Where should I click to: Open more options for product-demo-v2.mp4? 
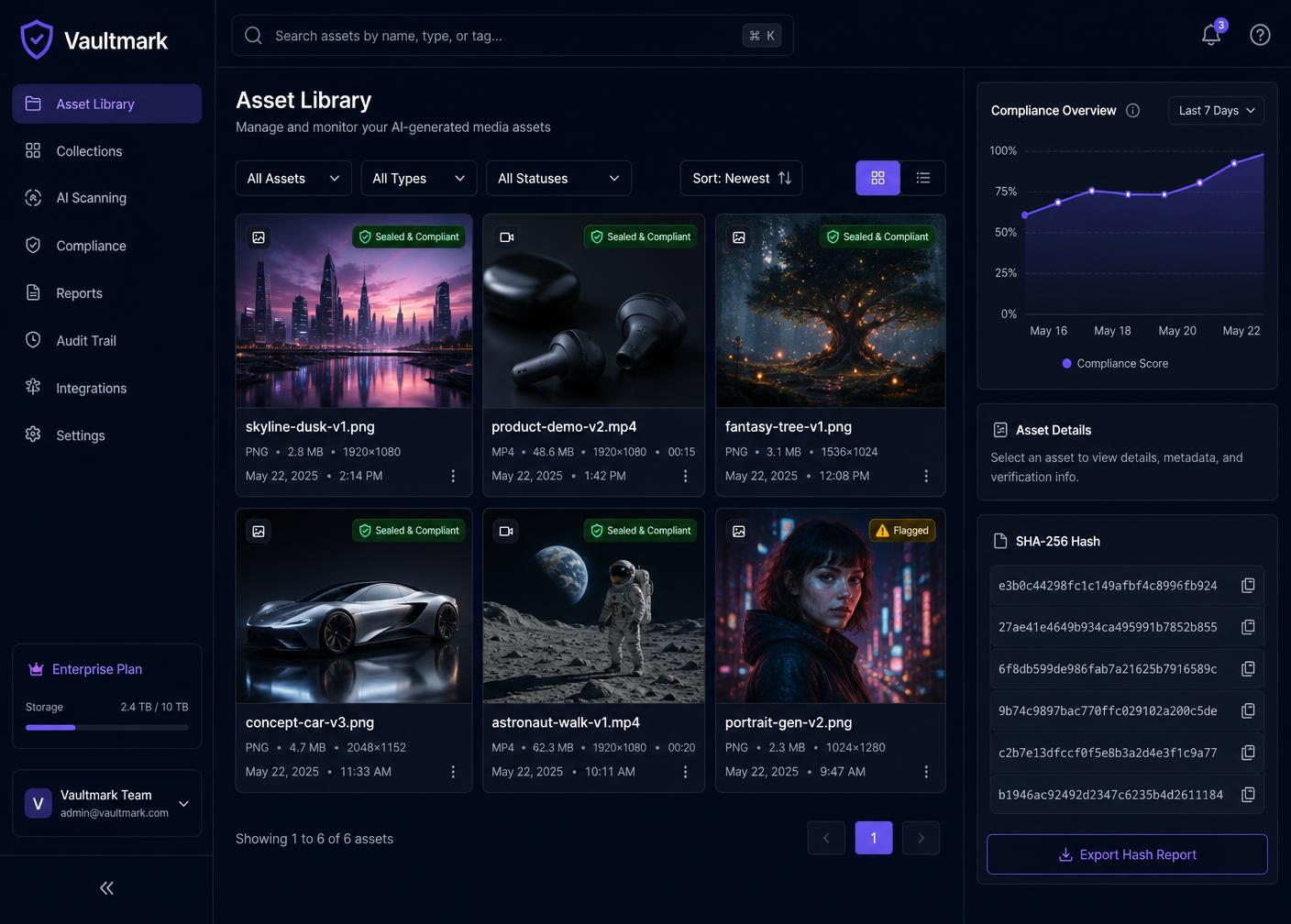pos(685,476)
